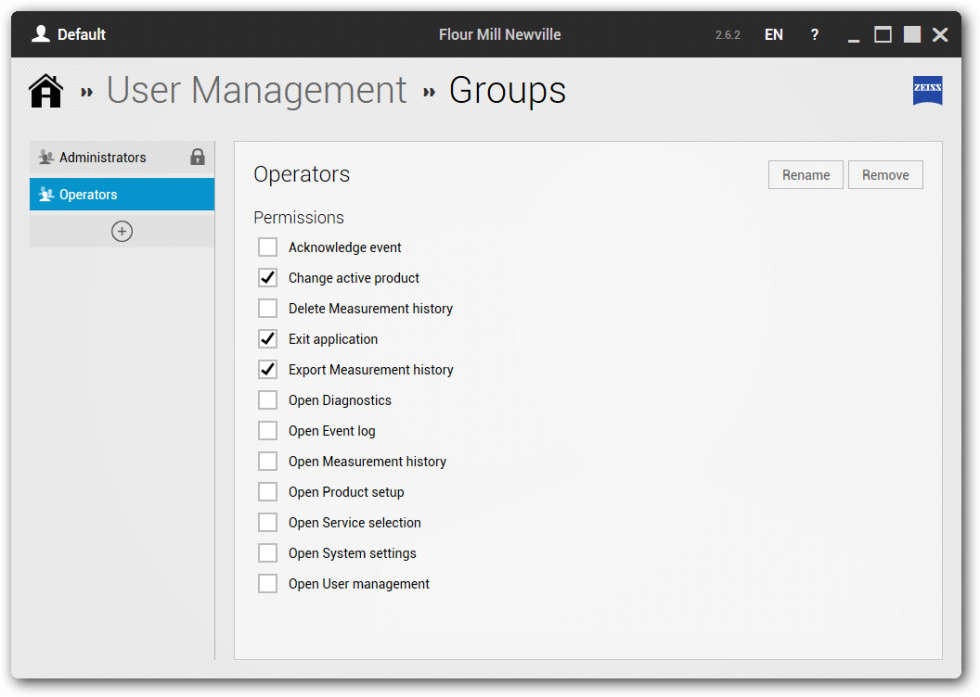Screen dimensions: 980x697
Task: Enable Open User management permission
Action: point(268,584)
